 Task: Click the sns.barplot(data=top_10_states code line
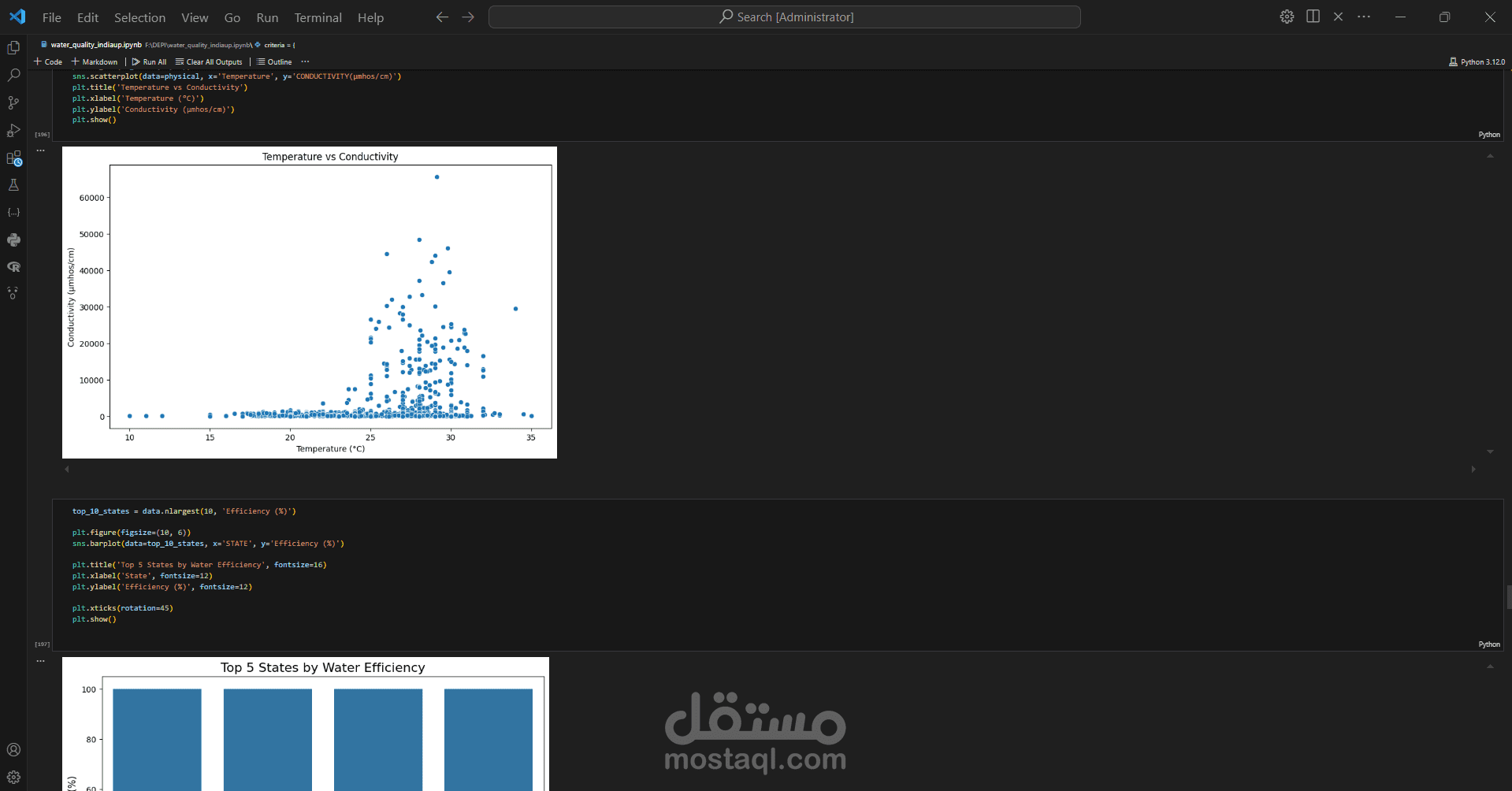(208, 544)
